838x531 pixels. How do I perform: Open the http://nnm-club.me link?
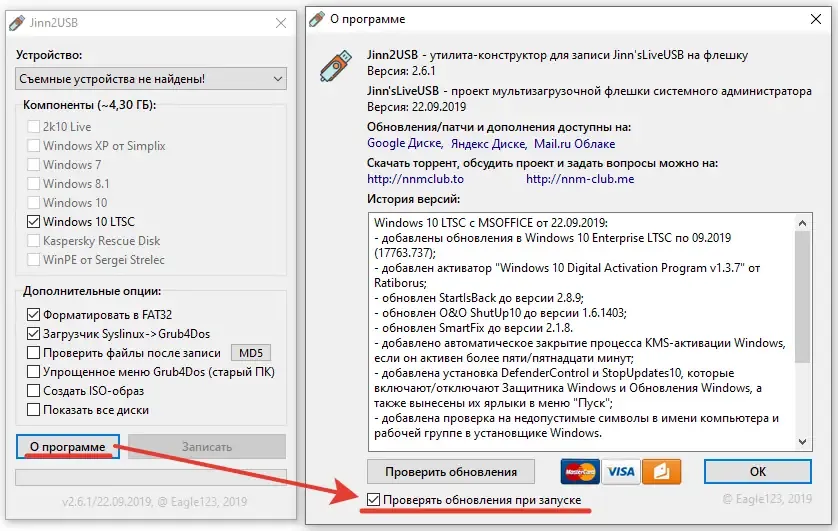pyautogui.click(x=580, y=179)
